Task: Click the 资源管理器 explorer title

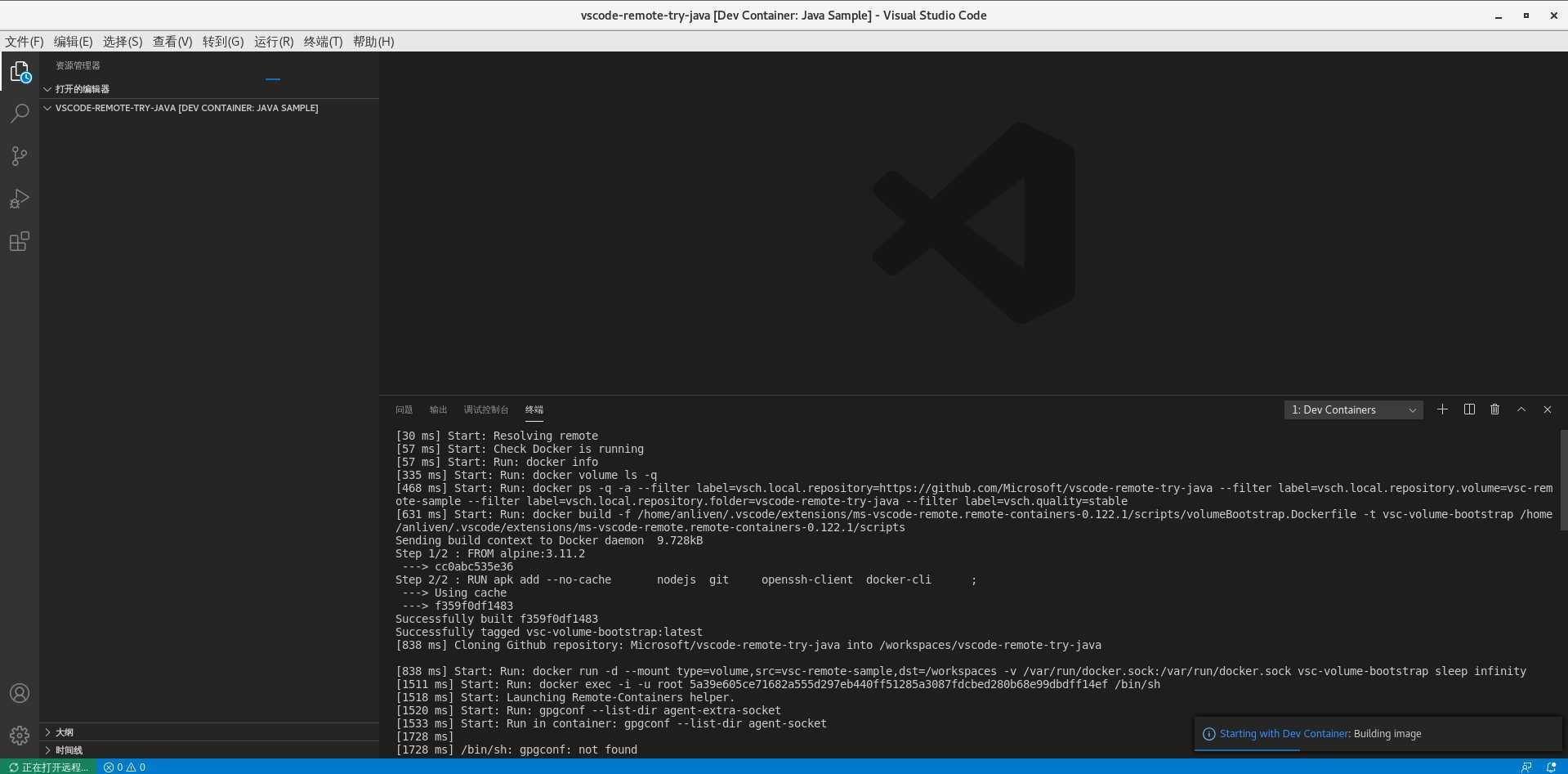Action: 78,65
